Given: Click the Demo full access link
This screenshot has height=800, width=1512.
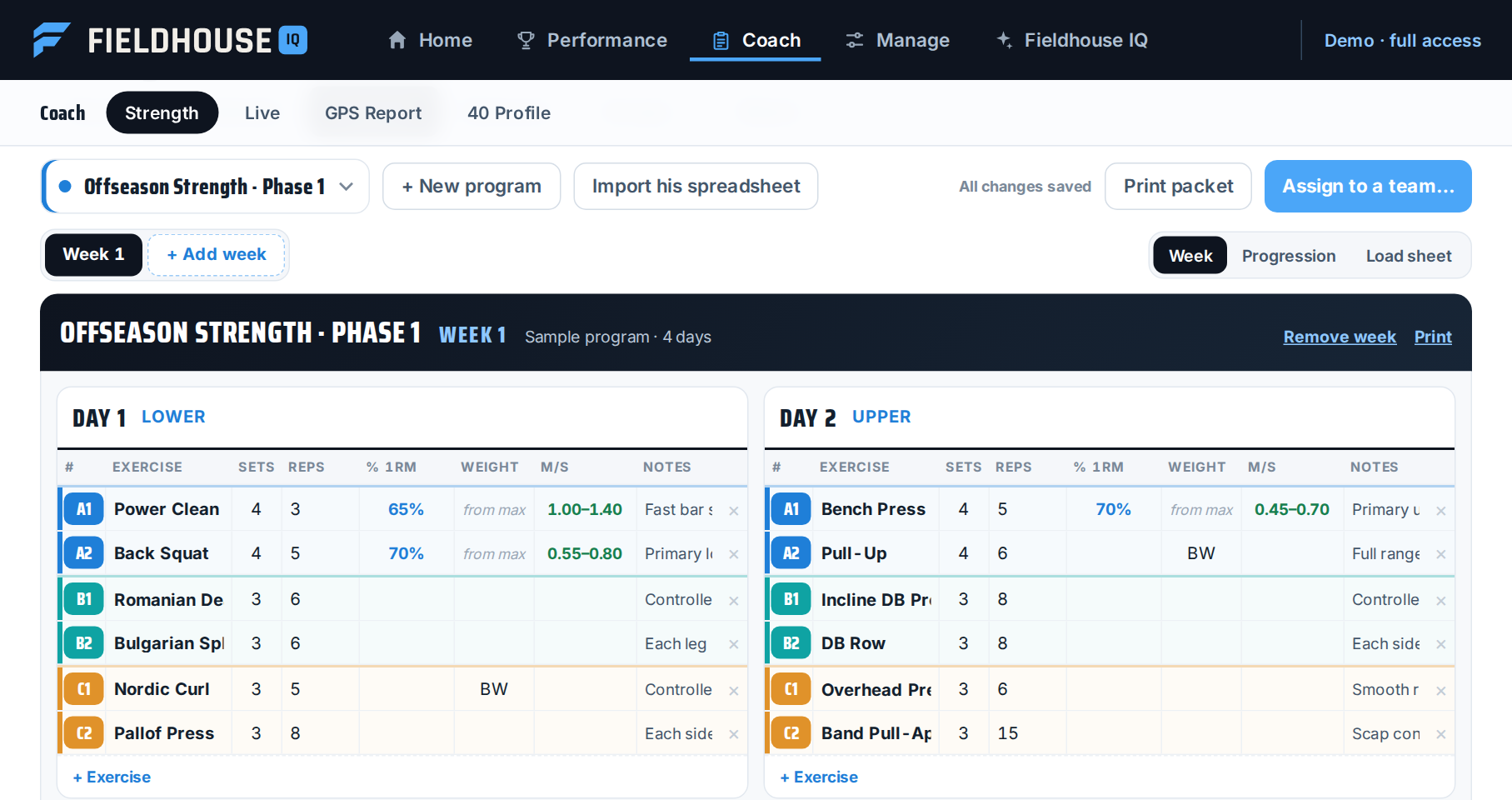Looking at the screenshot, I should (x=1403, y=40).
